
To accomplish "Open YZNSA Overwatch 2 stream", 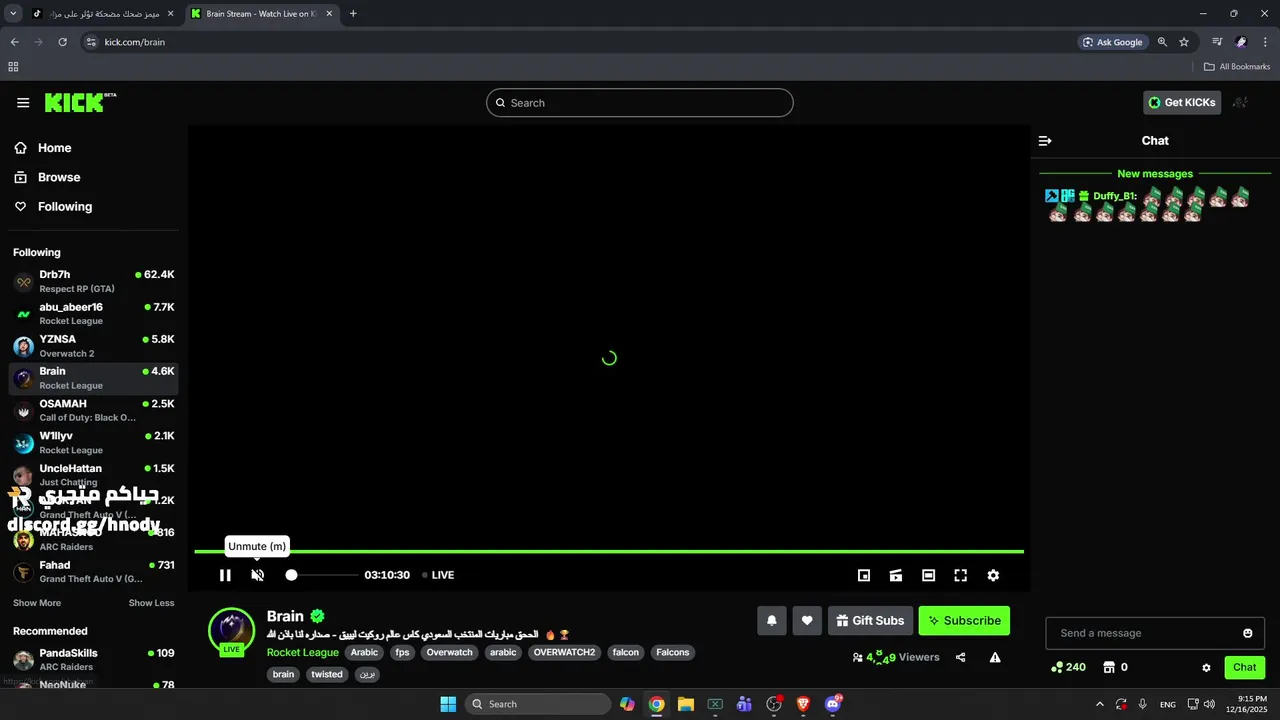I will pyautogui.click(x=94, y=346).
